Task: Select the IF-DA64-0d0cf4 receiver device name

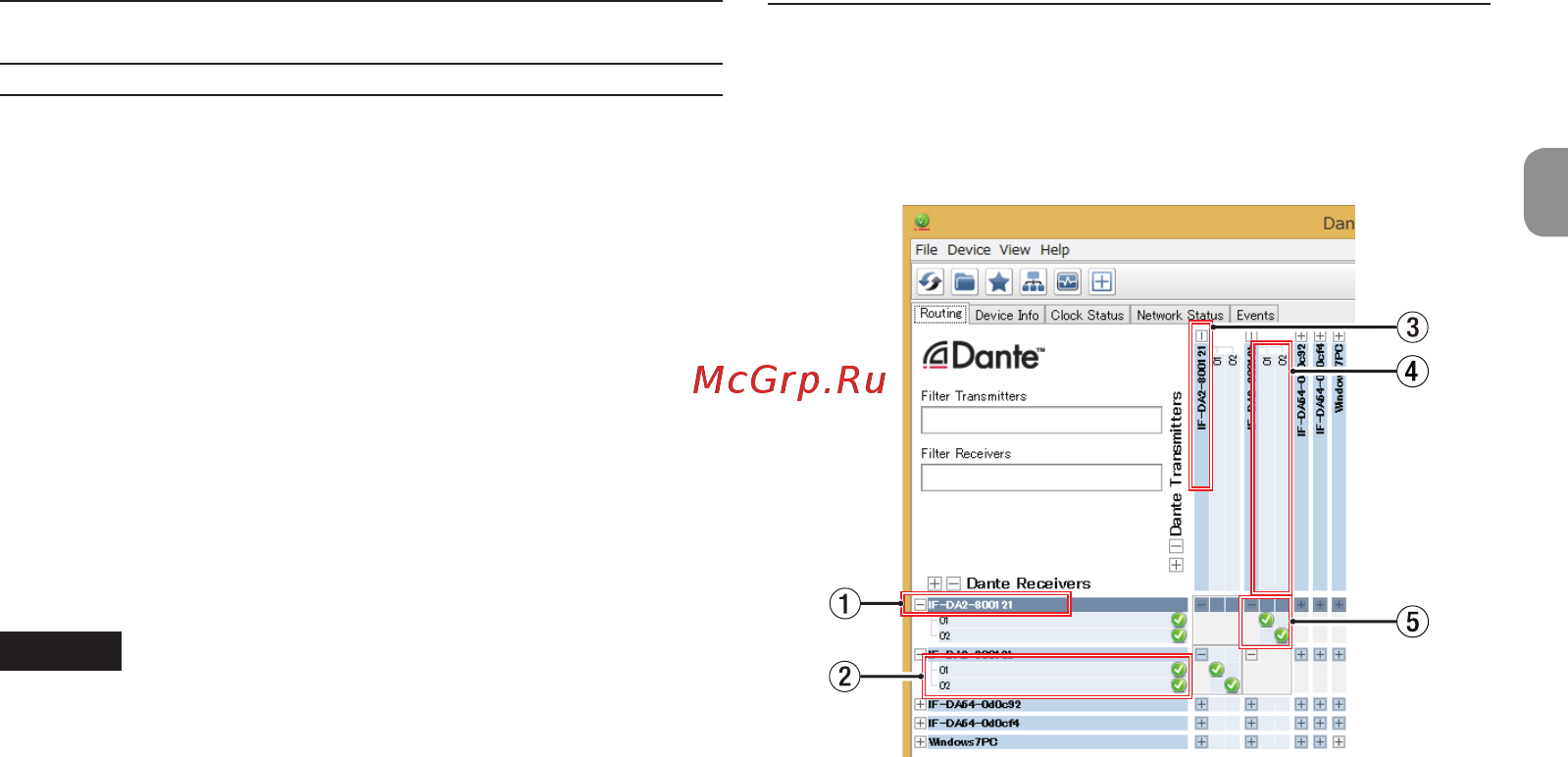Action: click(974, 723)
